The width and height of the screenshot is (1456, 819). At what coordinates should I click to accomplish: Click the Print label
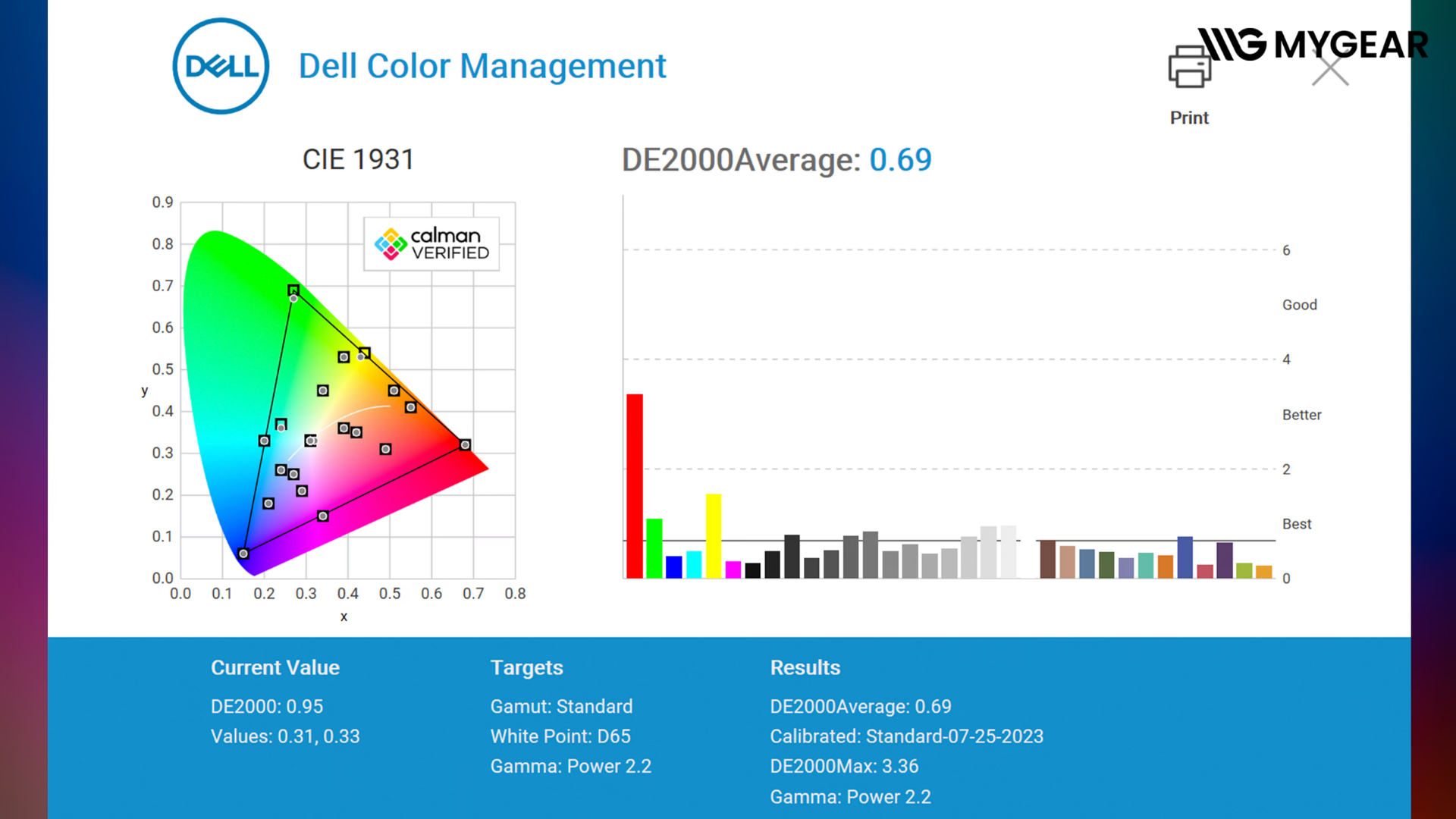[1188, 118]
